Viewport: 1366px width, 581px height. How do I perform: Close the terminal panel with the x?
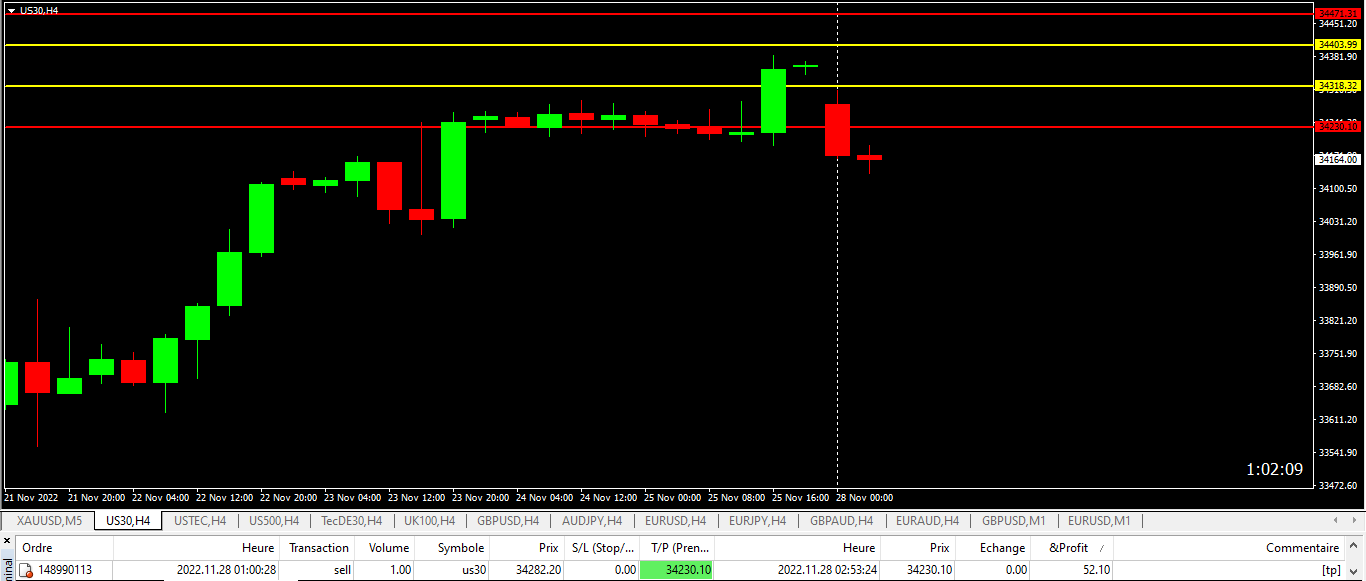point(5,540)
